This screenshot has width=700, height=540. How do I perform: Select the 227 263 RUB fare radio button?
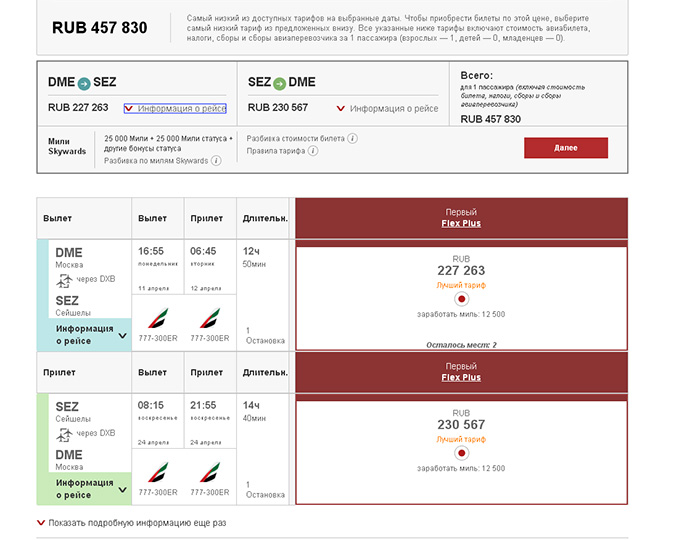pos(462,299)
